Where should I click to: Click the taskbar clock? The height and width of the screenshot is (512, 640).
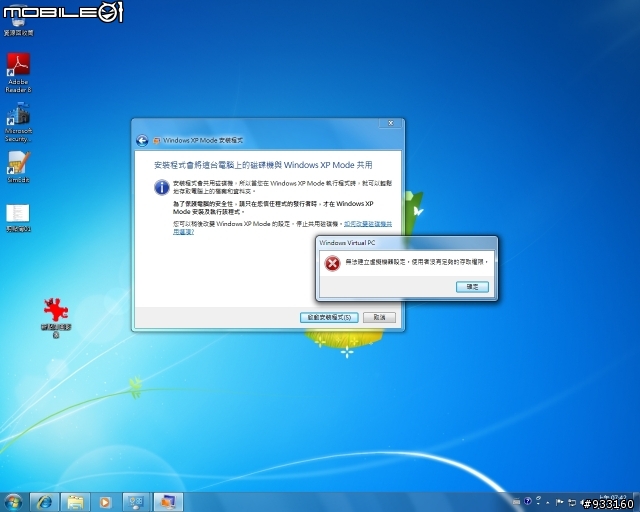click(x=612, y=502)
